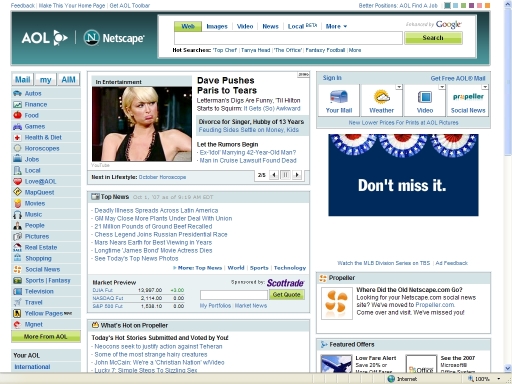Screen dimensions: 512x384
Task: Pick the orange theme color swatch
Action: click(487, 6)
